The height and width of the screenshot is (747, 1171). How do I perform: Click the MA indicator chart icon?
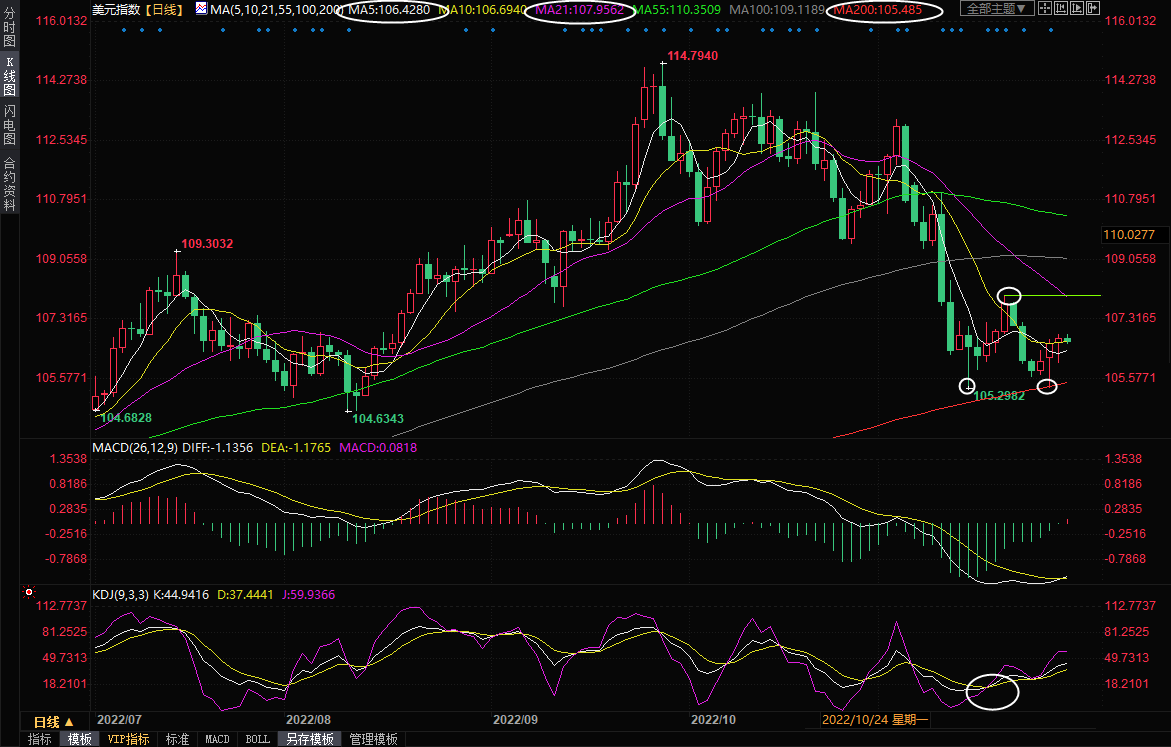(x=201, y=9)
